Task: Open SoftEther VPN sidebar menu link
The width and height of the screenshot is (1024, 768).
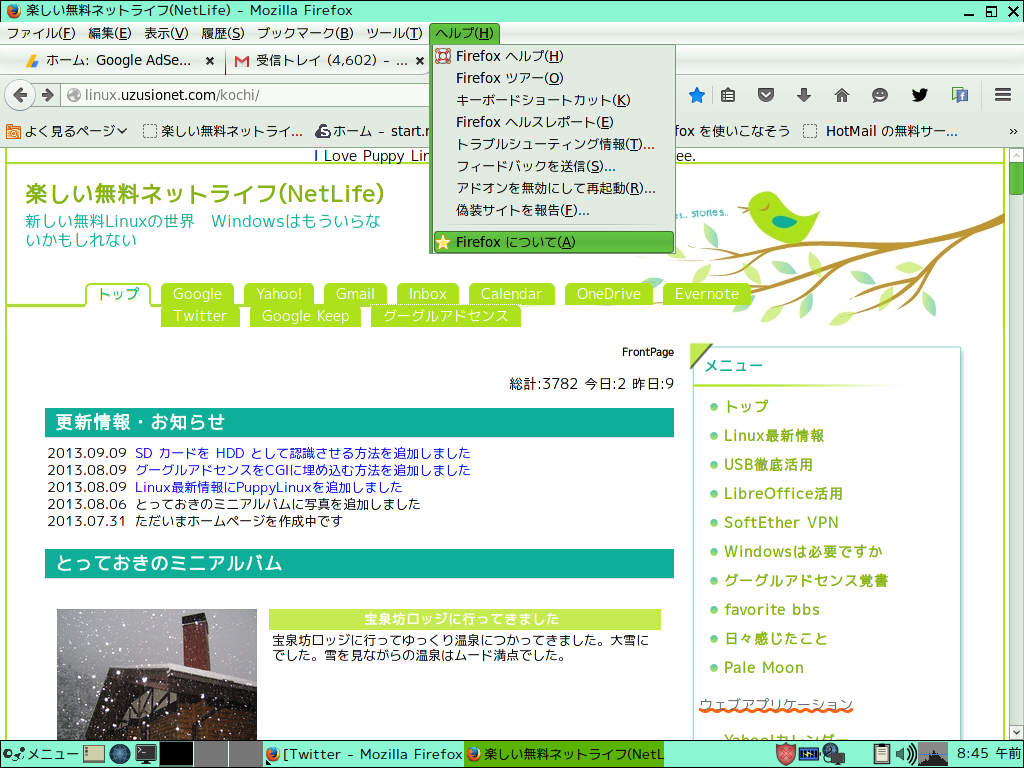Action: pos(781,523)
